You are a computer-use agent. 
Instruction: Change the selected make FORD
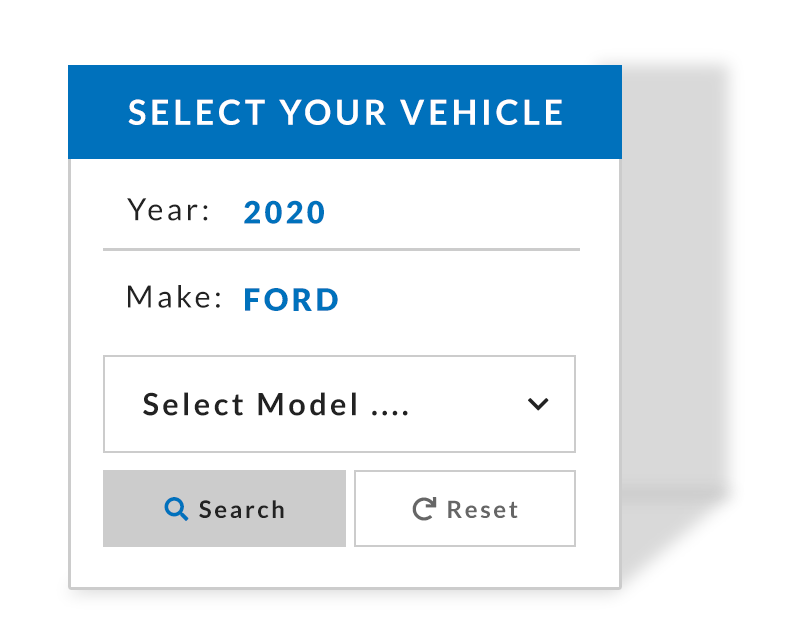(291, 299)
